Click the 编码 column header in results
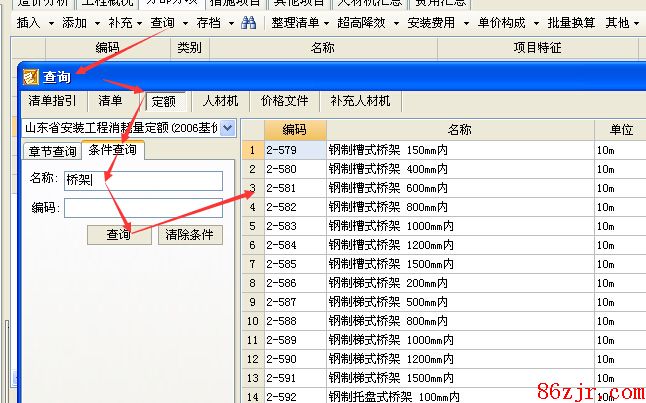646x403 pixels. coord(295,129)
